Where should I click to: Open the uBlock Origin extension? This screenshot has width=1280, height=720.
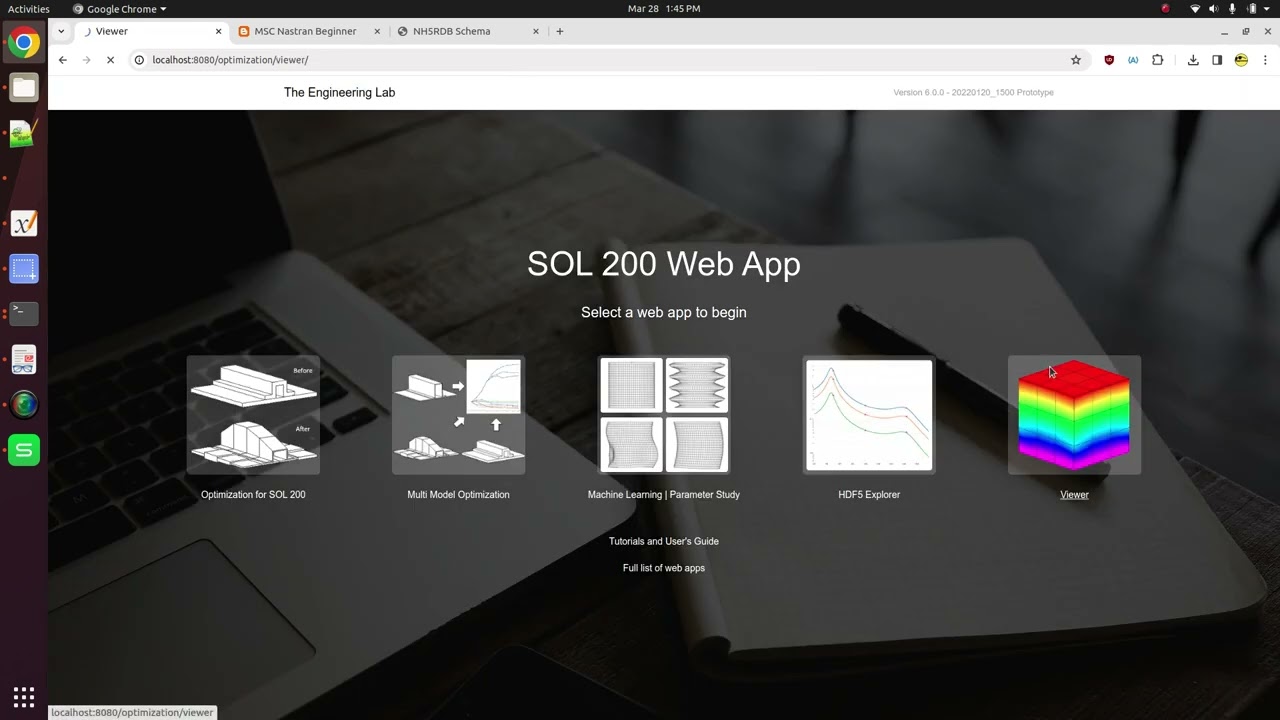coord(1109,60)
